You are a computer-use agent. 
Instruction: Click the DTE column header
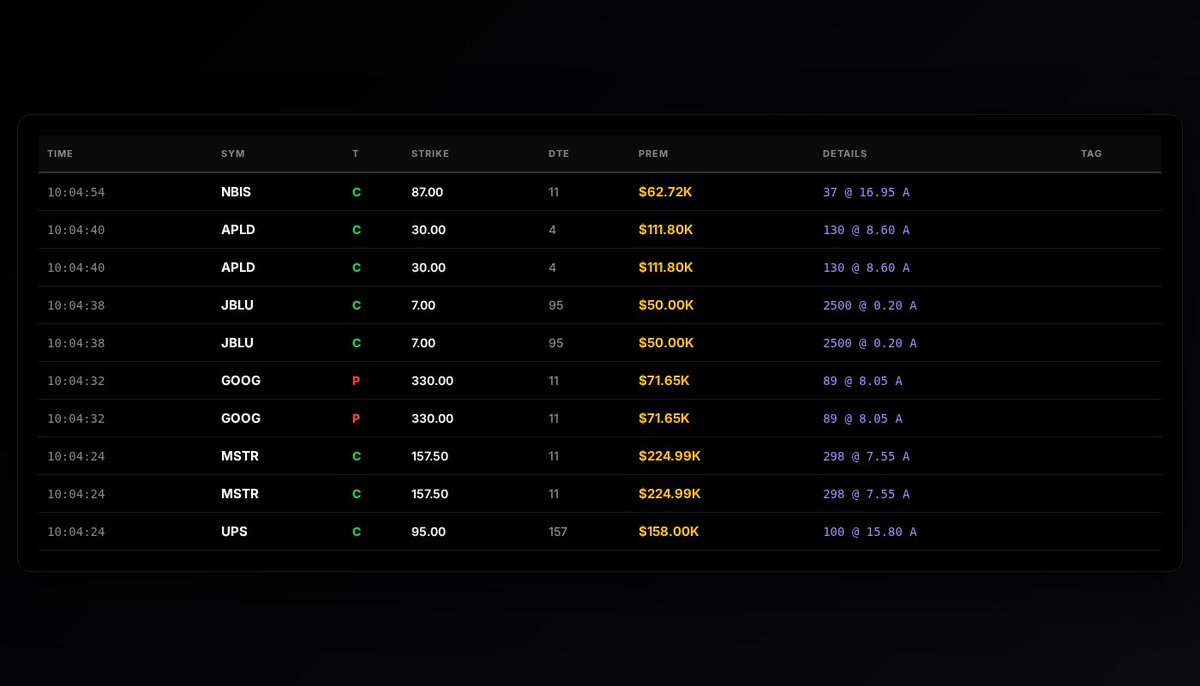click(x=558, y=154)
